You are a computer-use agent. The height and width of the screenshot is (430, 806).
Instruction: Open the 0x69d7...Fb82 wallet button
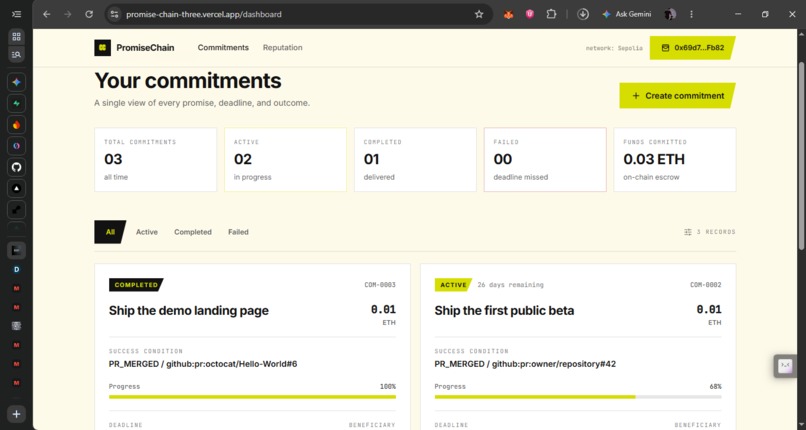pos(692,48)
